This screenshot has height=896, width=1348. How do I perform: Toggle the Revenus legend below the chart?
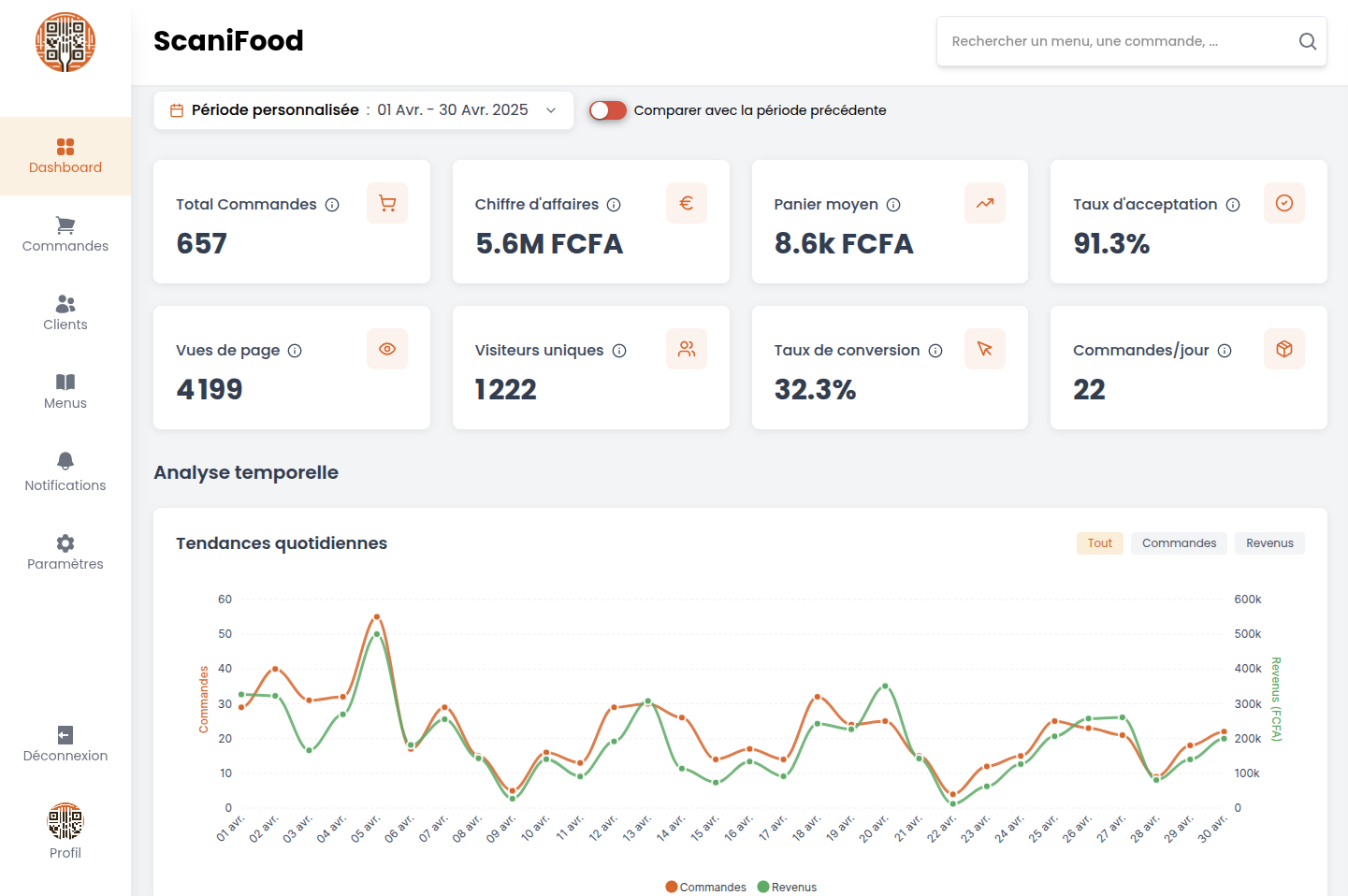click(787, 887)
